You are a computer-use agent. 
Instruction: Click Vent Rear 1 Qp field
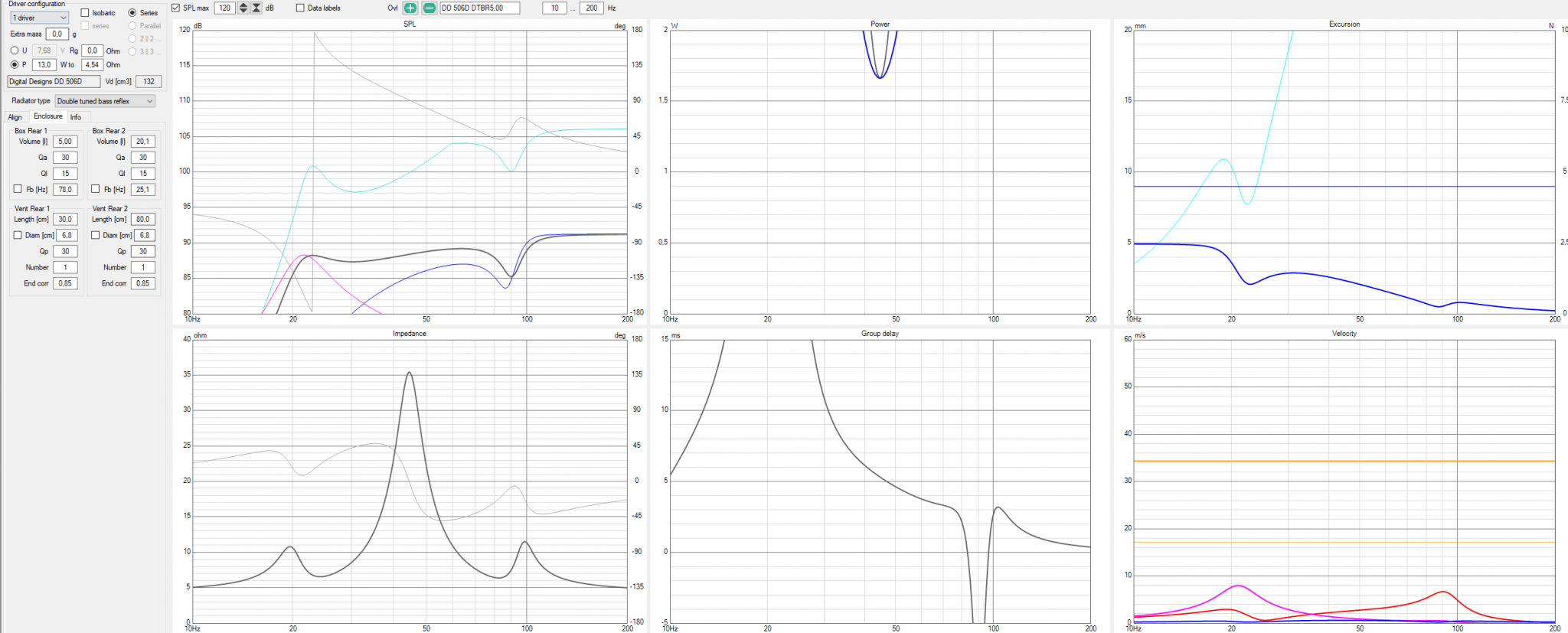tap(65, 251)
